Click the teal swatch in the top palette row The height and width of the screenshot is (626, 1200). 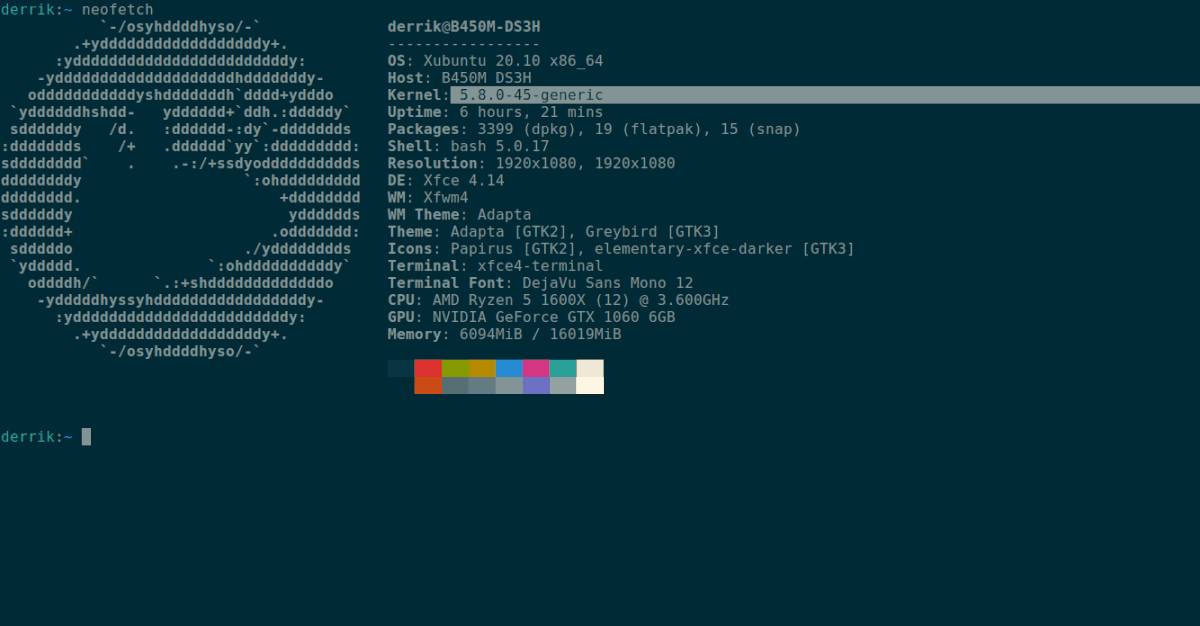click(563, 368)
